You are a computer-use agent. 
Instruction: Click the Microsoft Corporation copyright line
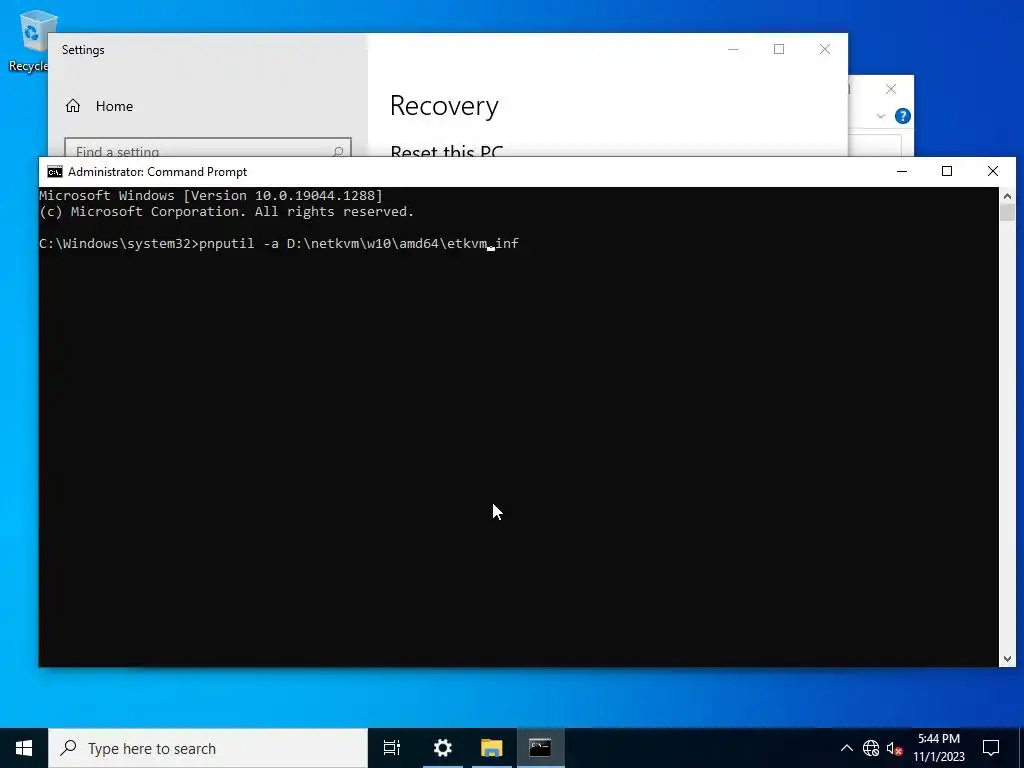click(x=227, y=212)
